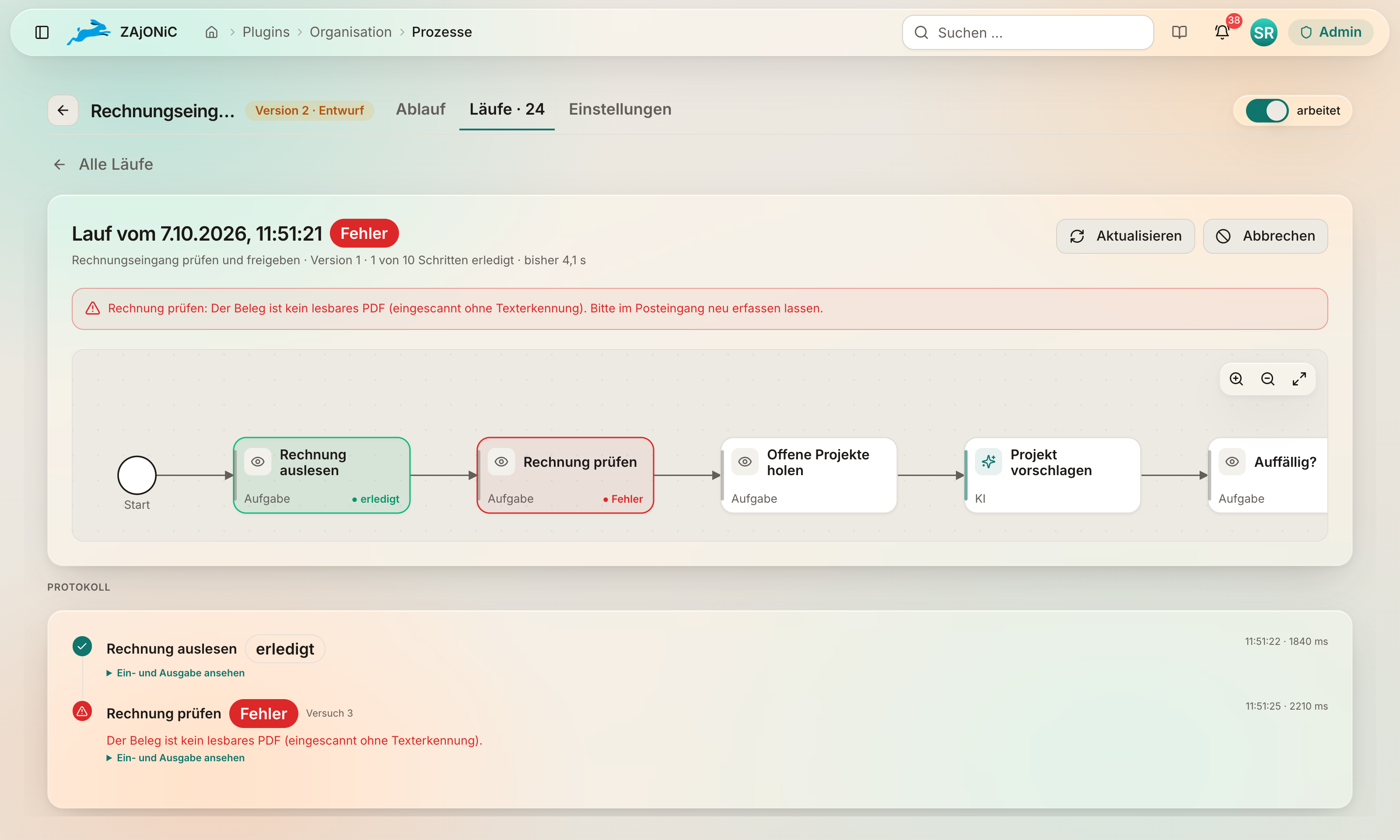
Task: Toggle the sidebar panel icon
Action: pos(42,32)
